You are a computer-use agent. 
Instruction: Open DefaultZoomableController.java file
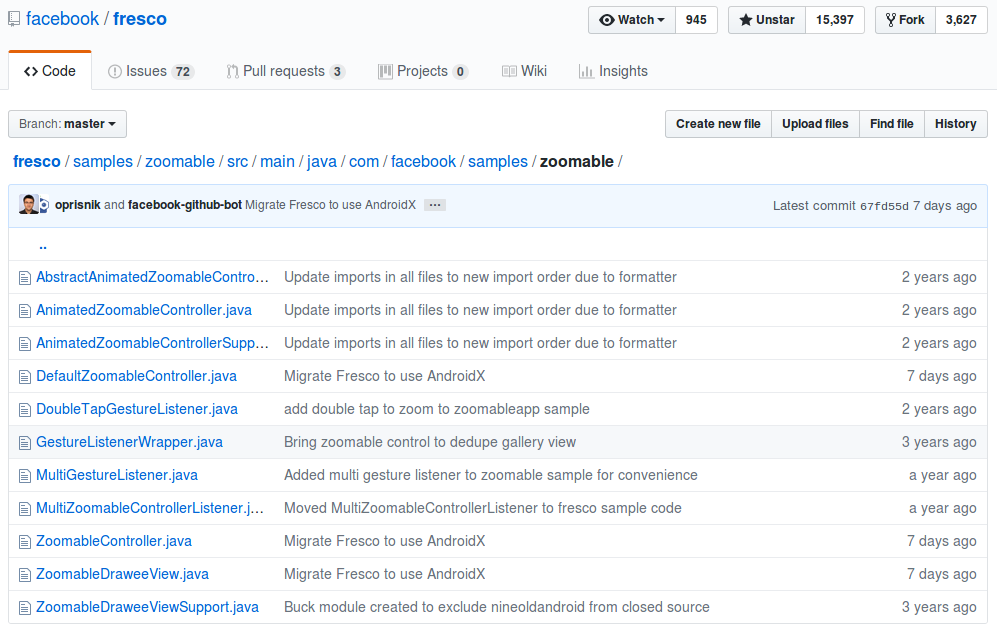coord(136,376)
